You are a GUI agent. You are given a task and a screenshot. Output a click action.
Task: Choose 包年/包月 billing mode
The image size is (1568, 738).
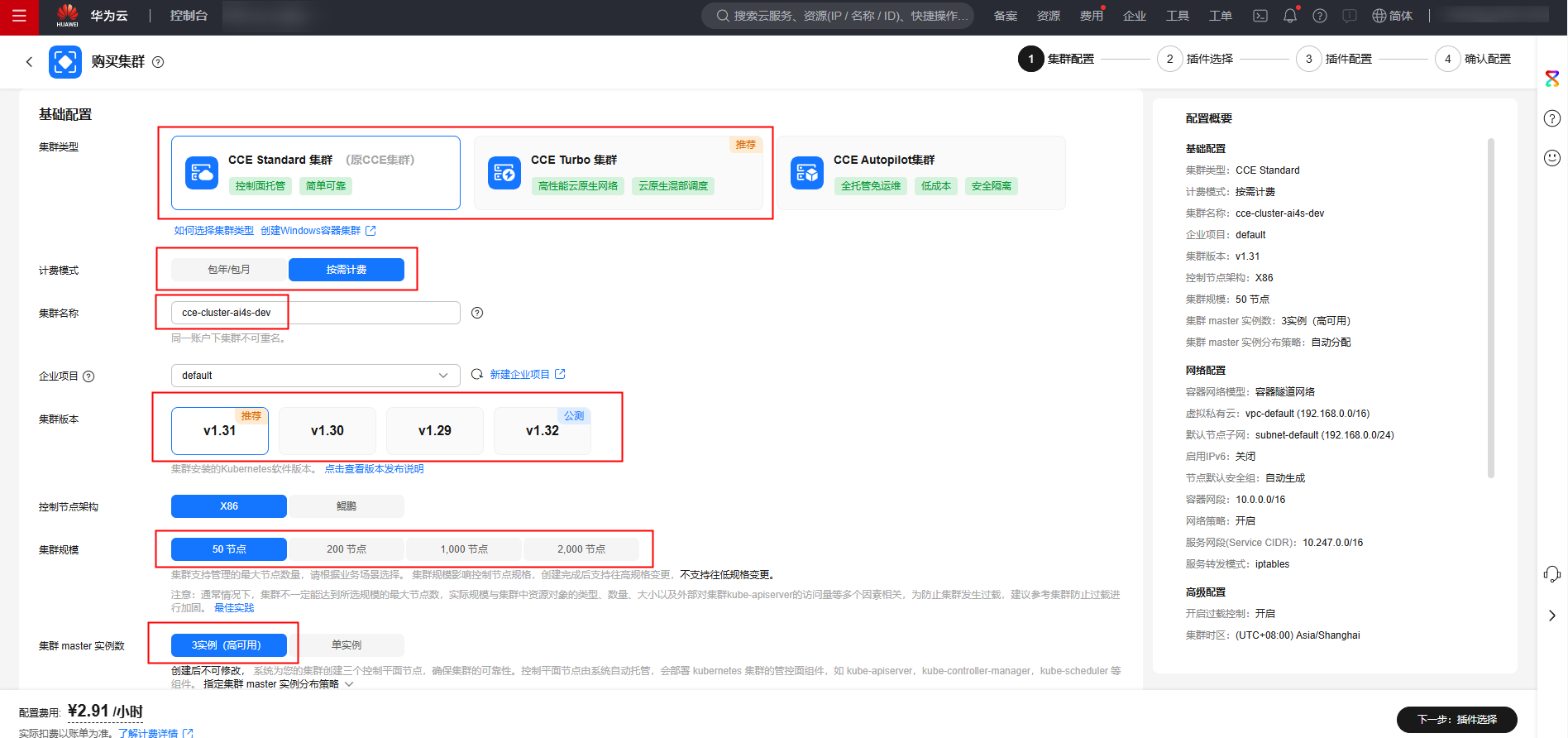coord(229,270)
